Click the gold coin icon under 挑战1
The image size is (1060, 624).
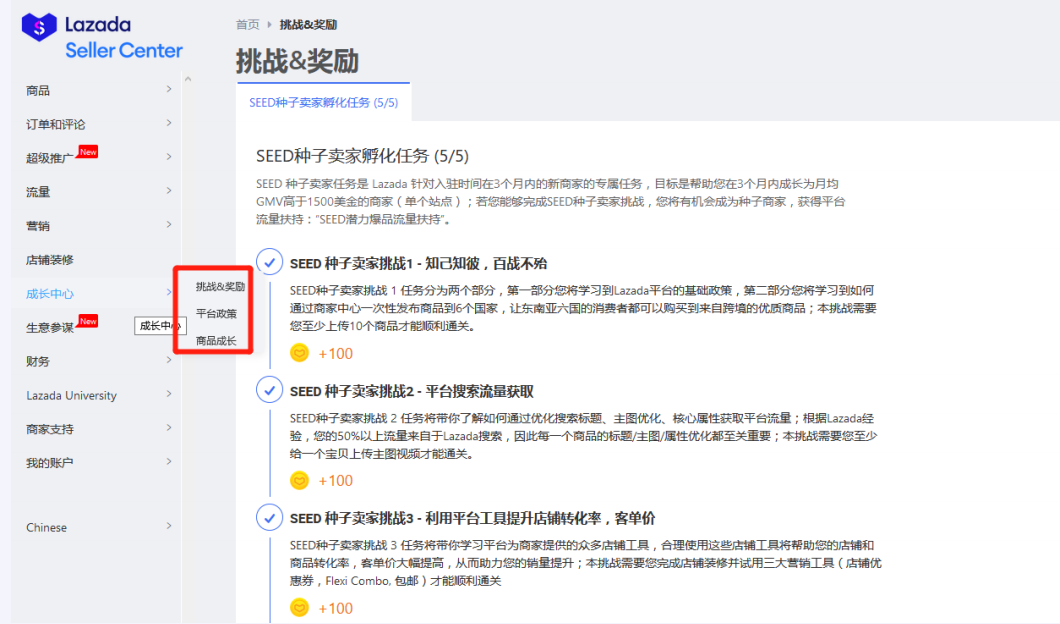(x=299, y=353)
